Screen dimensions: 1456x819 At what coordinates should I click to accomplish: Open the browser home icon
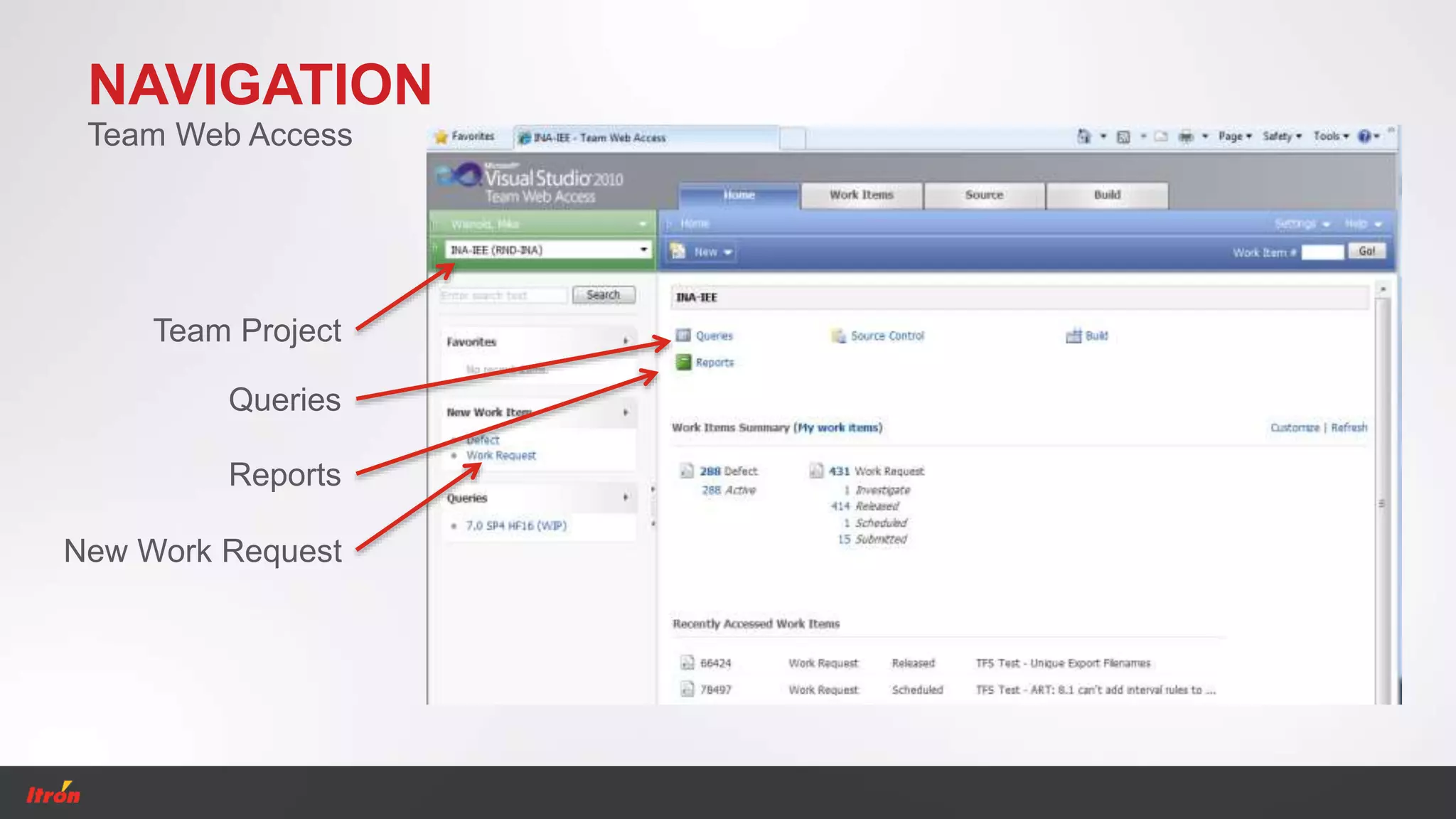[1083, 136]
